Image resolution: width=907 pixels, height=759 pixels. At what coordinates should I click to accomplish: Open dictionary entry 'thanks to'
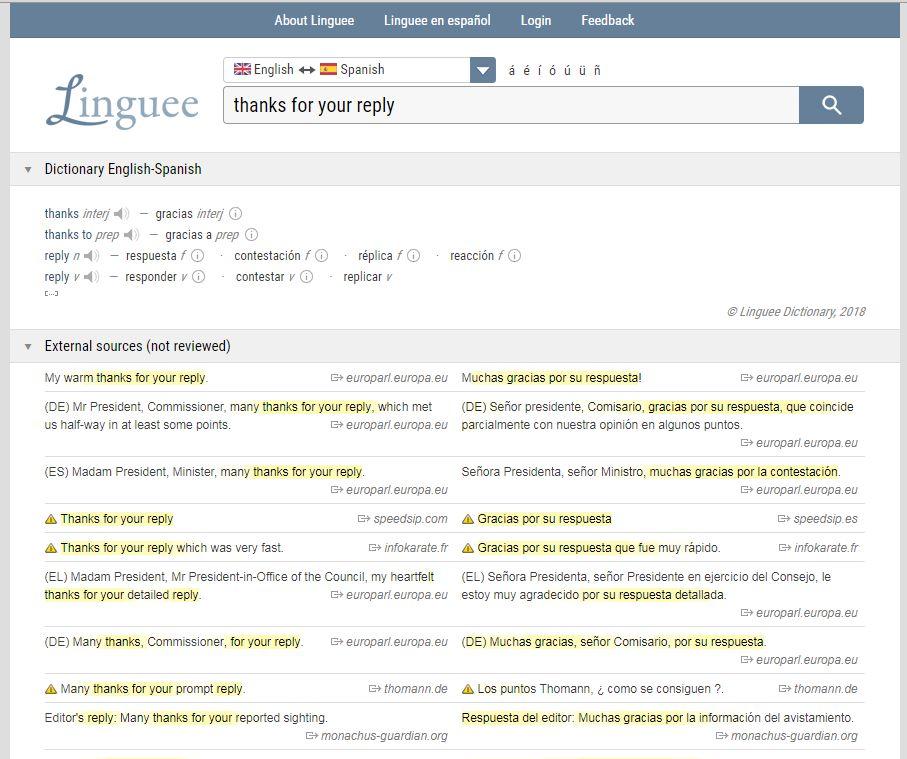[x=68, y=235]
